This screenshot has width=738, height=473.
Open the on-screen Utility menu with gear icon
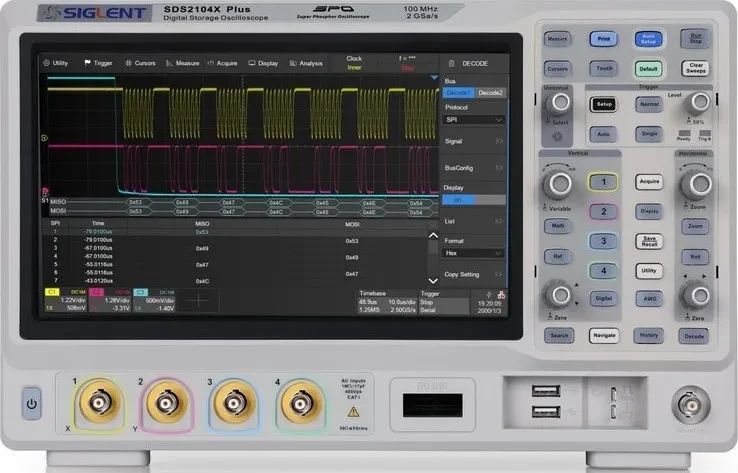[56, 63]
